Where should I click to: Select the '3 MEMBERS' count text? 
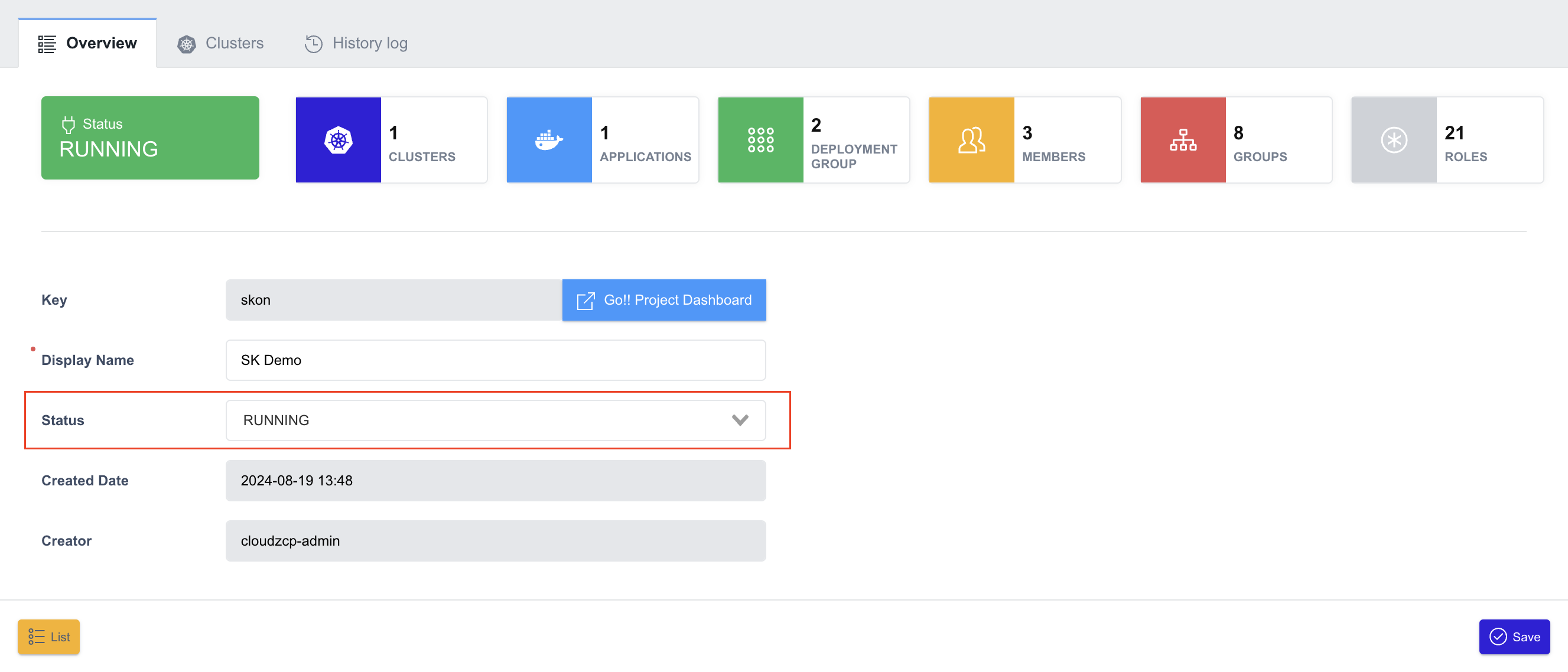tap(1053, 144)
